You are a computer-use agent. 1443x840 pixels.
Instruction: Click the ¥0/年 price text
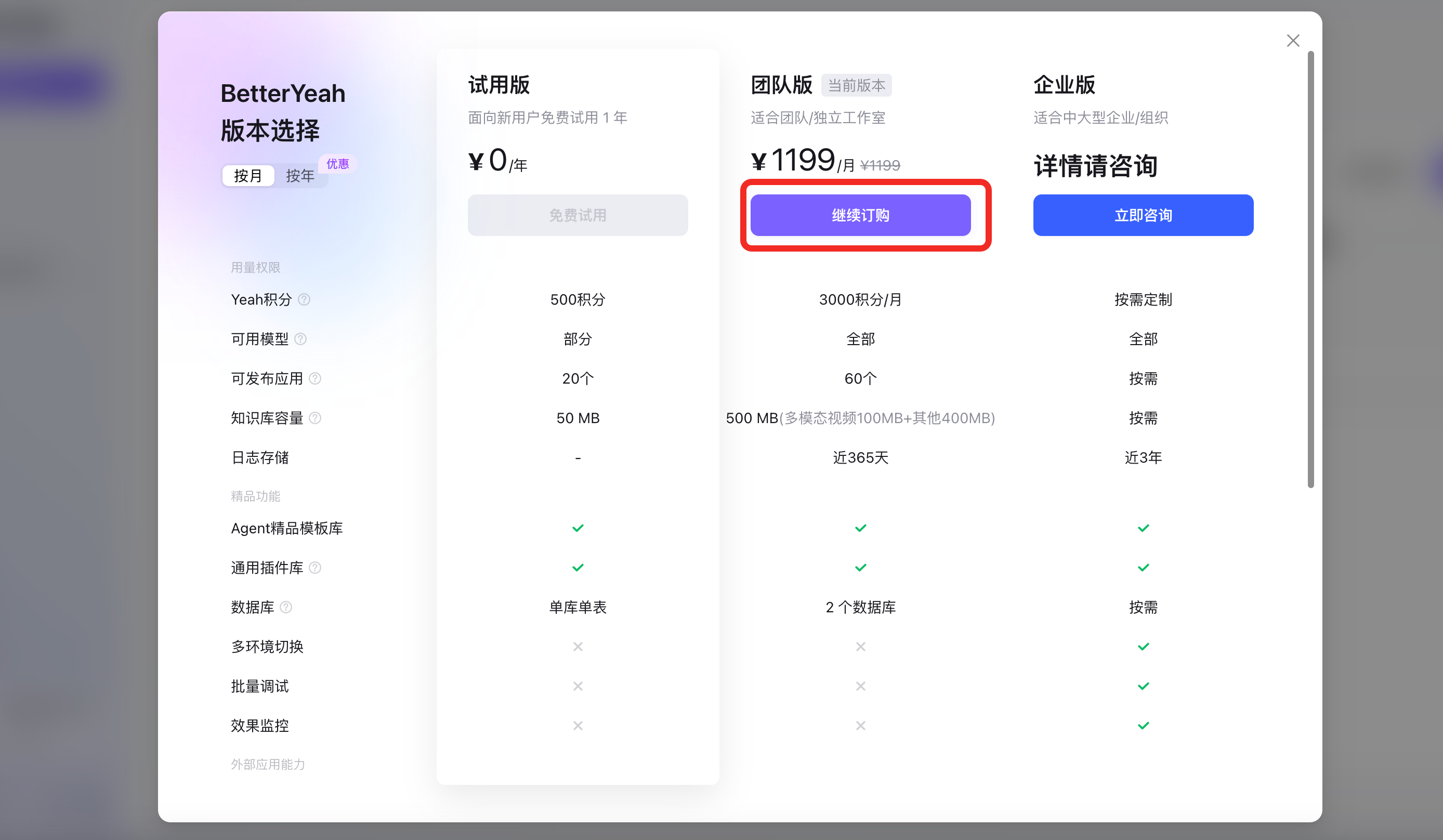coord(497,160)
